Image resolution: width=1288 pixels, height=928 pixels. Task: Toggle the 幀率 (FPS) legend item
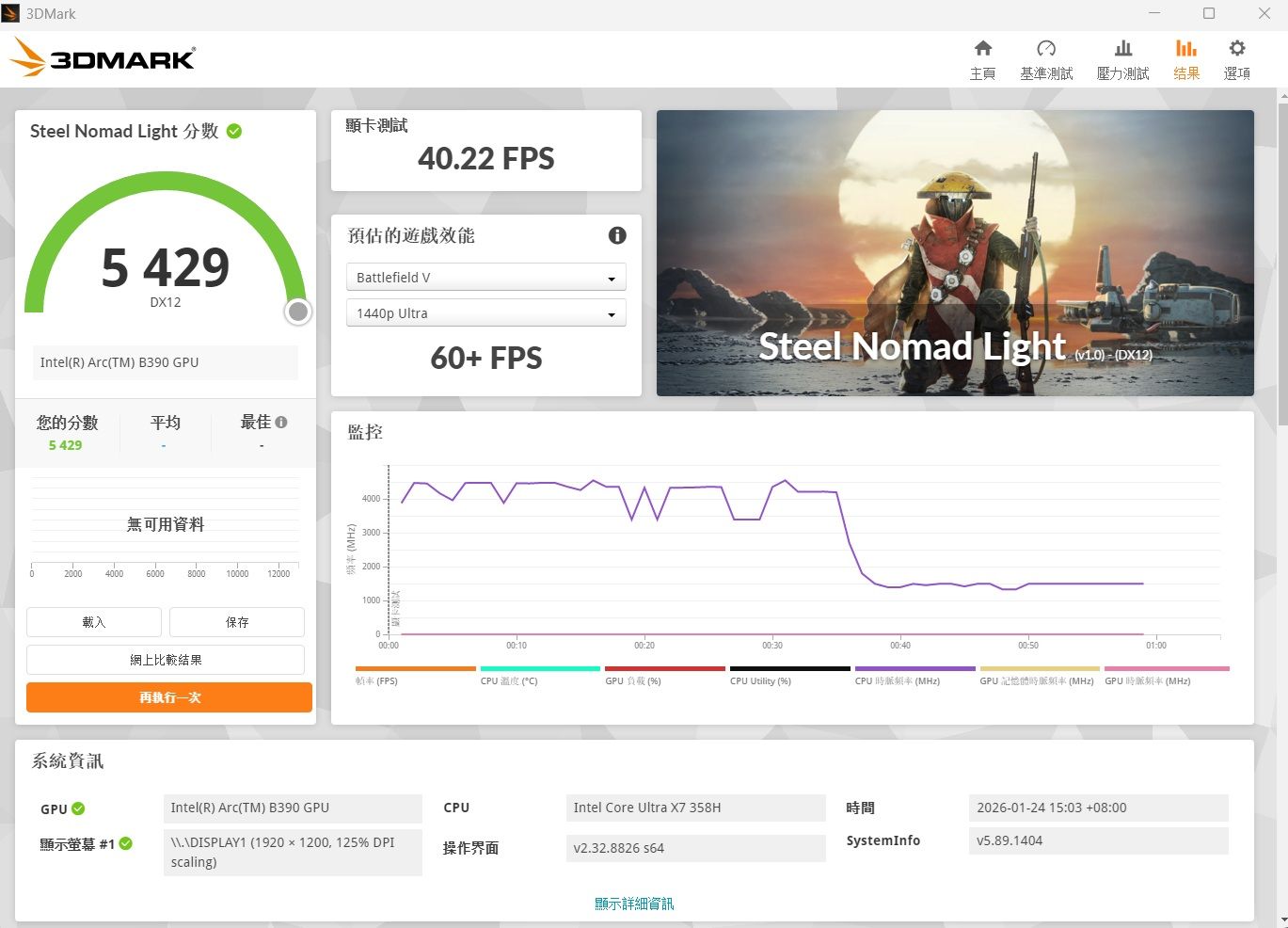click(x=416, y=675)
